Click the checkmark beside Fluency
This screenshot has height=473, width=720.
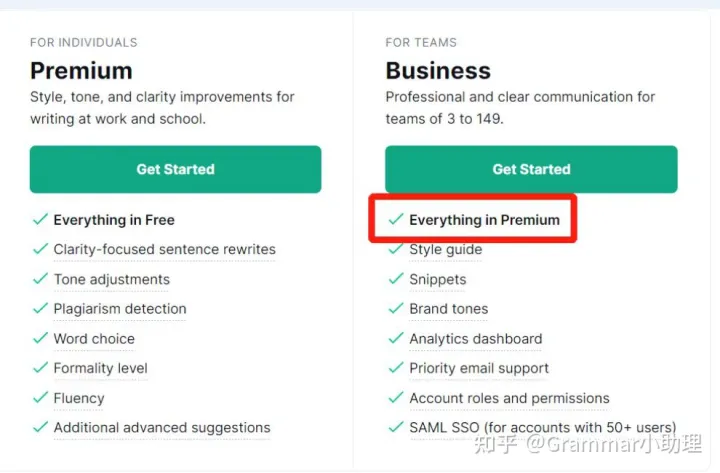point(40,398)
